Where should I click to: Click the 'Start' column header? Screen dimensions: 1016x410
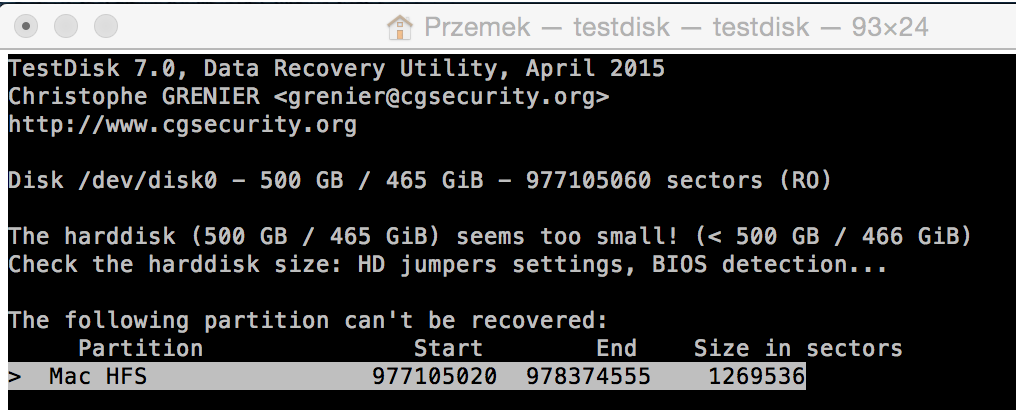tap(448, 348)
